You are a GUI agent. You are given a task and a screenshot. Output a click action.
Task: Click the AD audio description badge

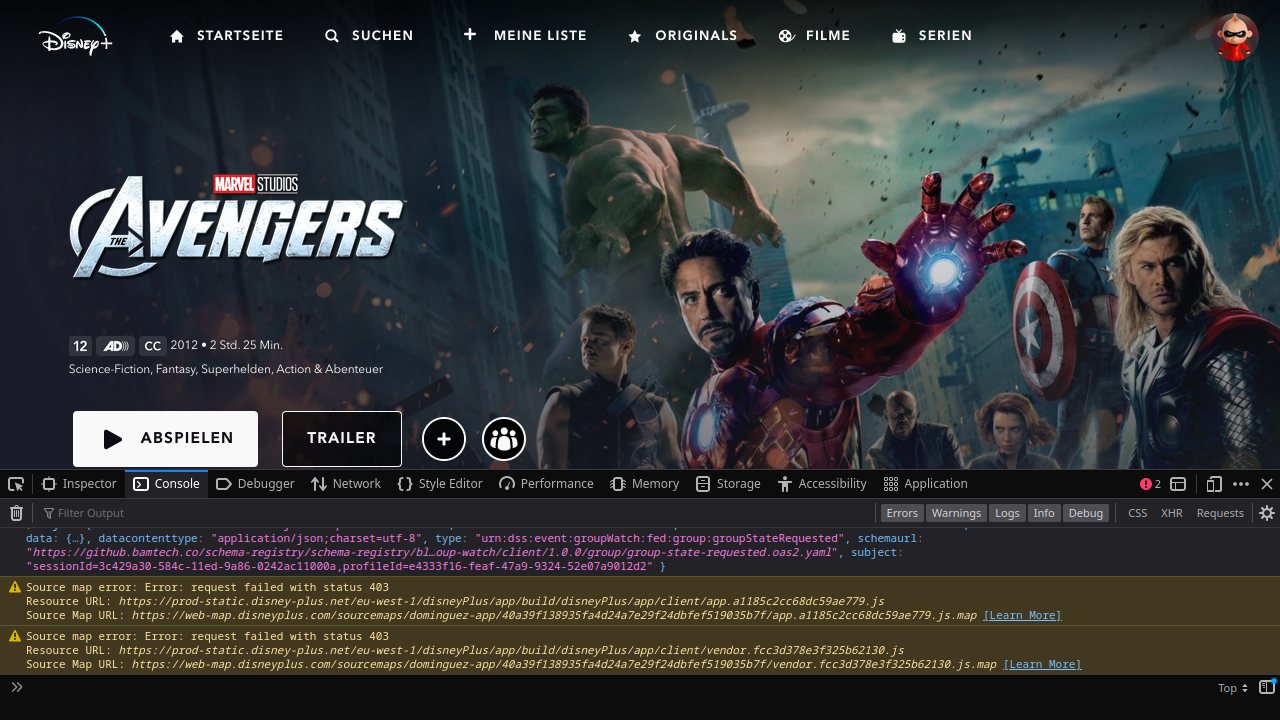point(116,346)
